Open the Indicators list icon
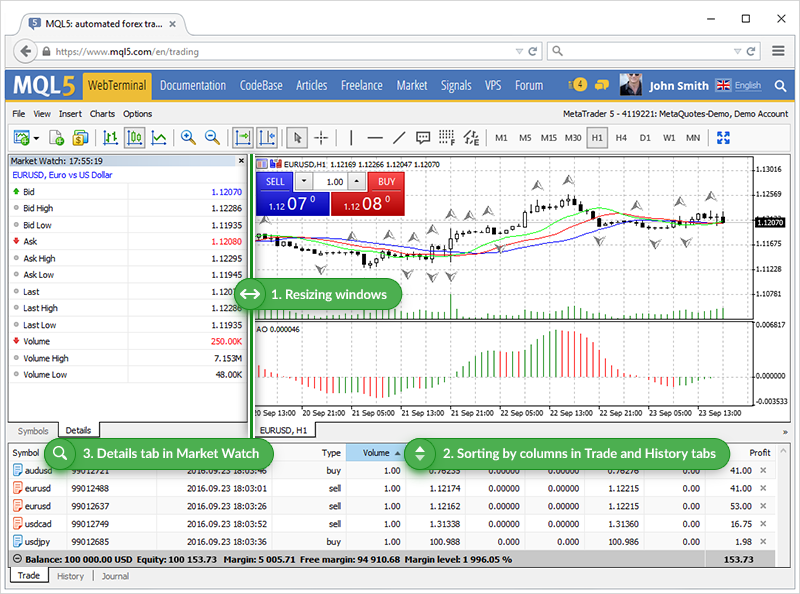The height and width of the screenshot is (594, 800). pyautogui.click(x=446, y=138)
